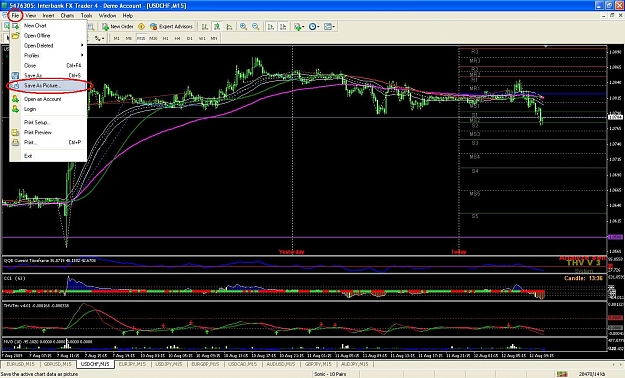625x378 pixels.
Task: Select the USDCHF,M15 chart tab
Action: click(95, 364)
